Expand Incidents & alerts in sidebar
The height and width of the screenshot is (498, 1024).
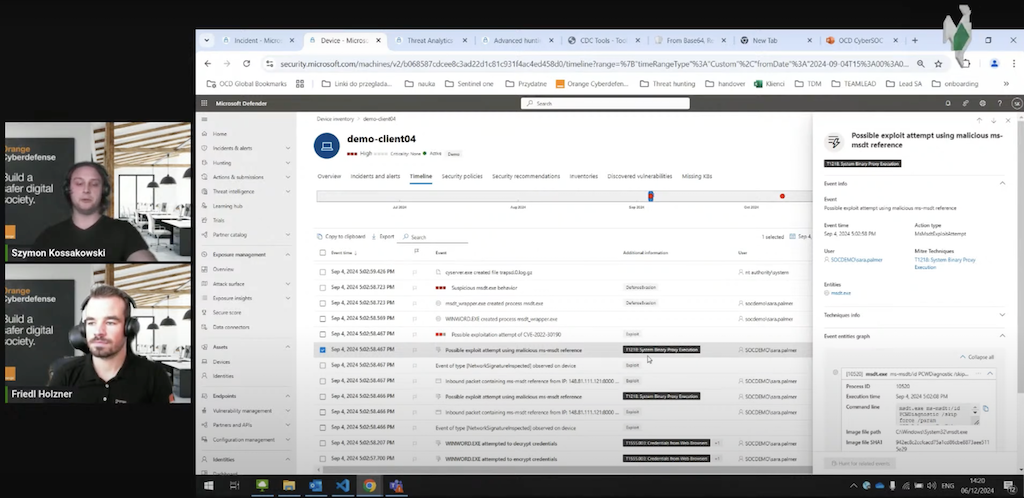287,148
